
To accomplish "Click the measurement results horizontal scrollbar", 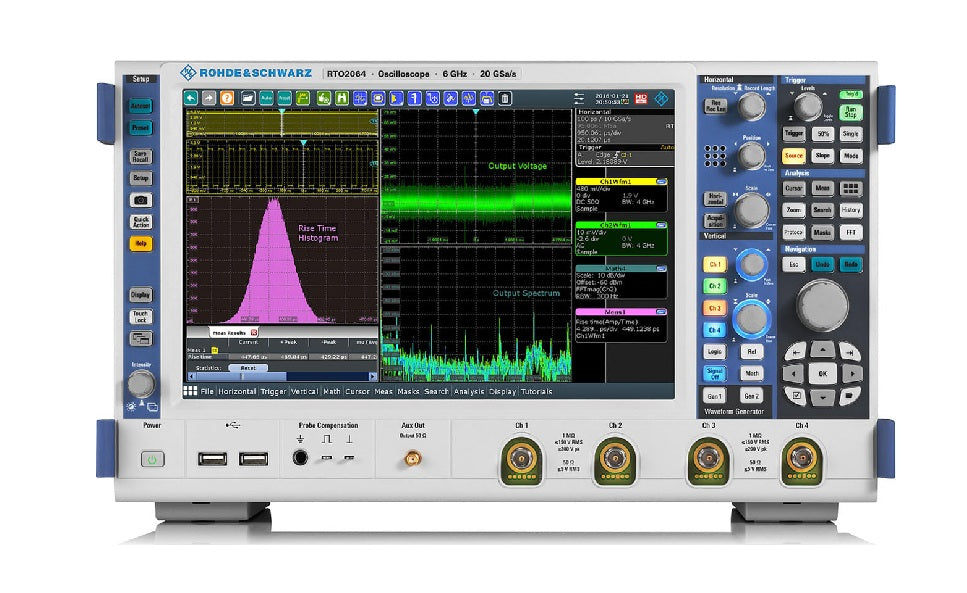I will [280, 377].
